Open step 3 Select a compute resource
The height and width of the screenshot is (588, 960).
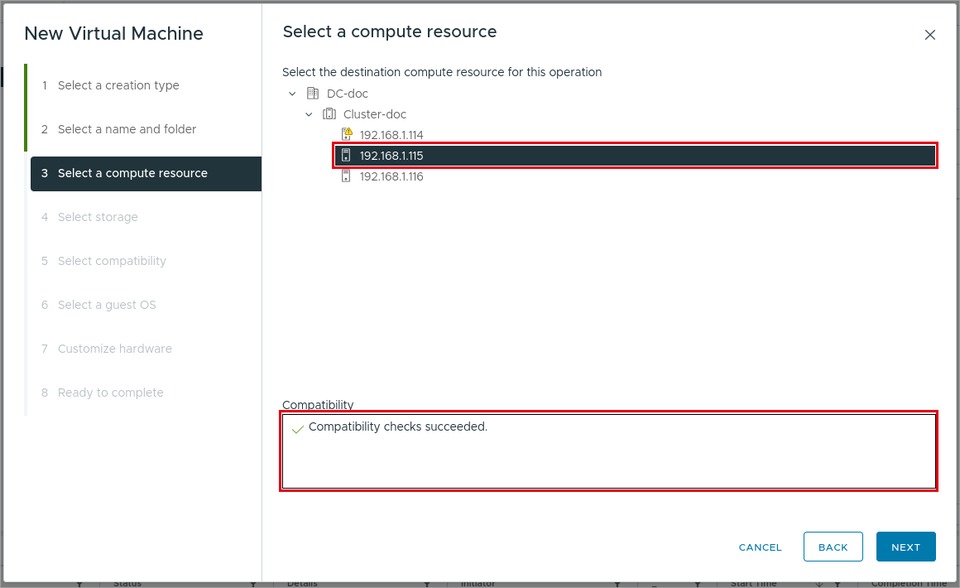point(146,173)
